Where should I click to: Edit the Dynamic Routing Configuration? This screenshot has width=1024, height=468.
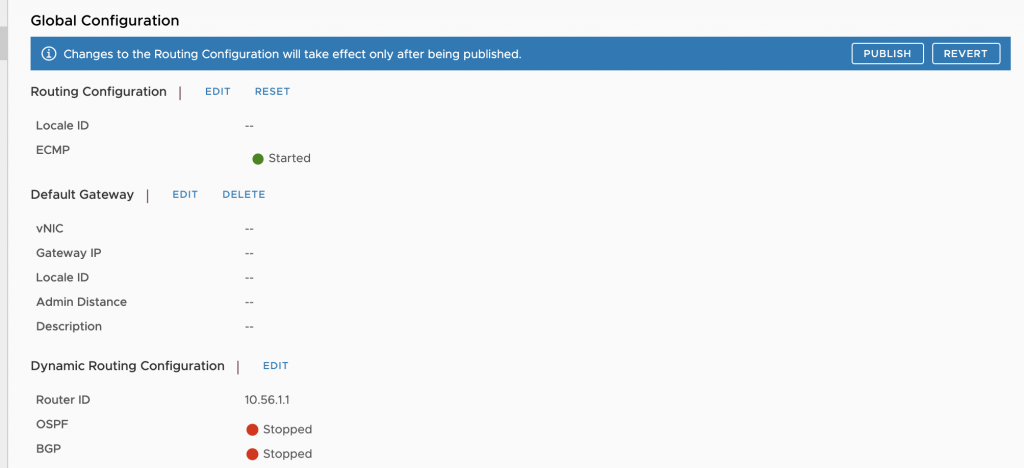(276, 366)
